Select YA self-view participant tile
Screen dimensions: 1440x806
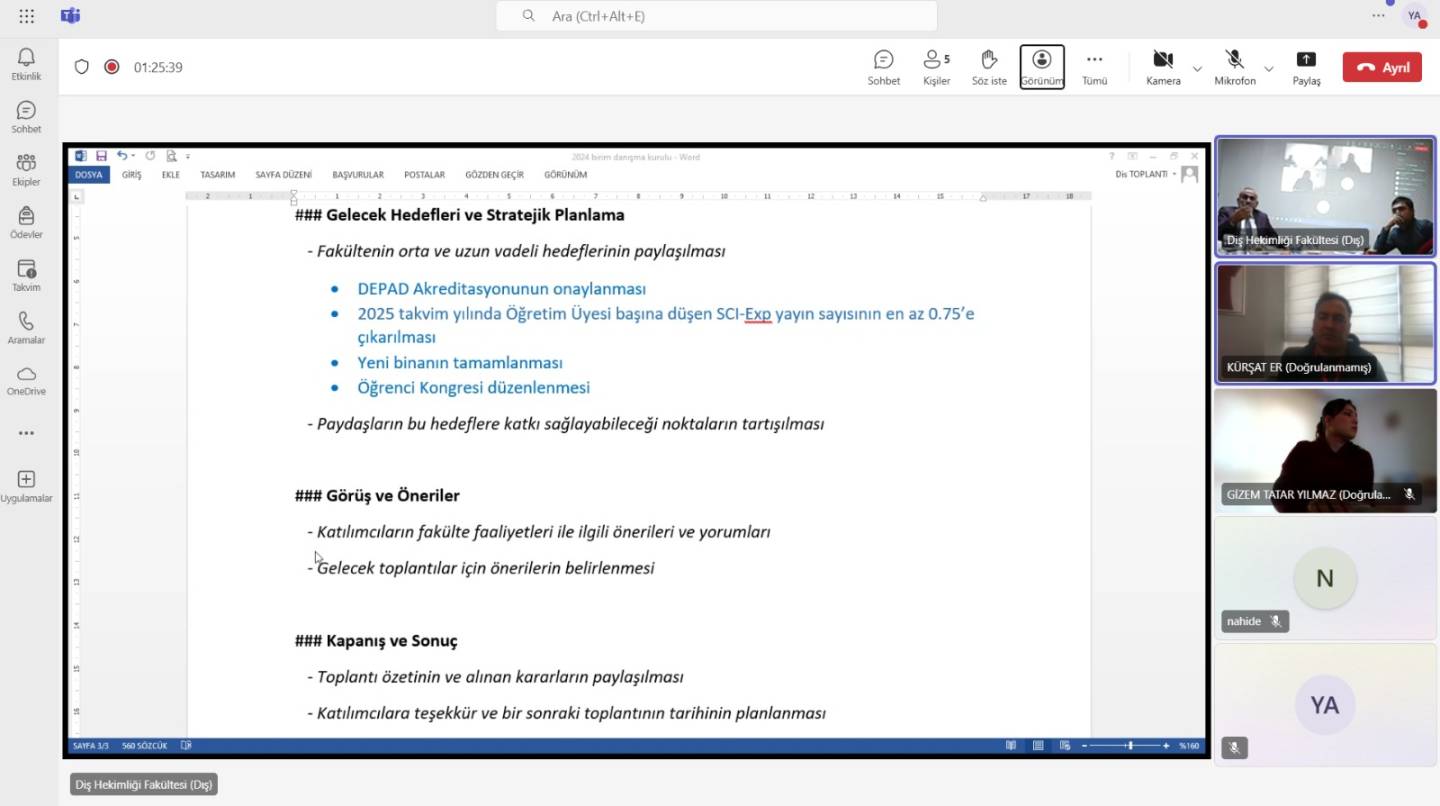(1325, 704)
